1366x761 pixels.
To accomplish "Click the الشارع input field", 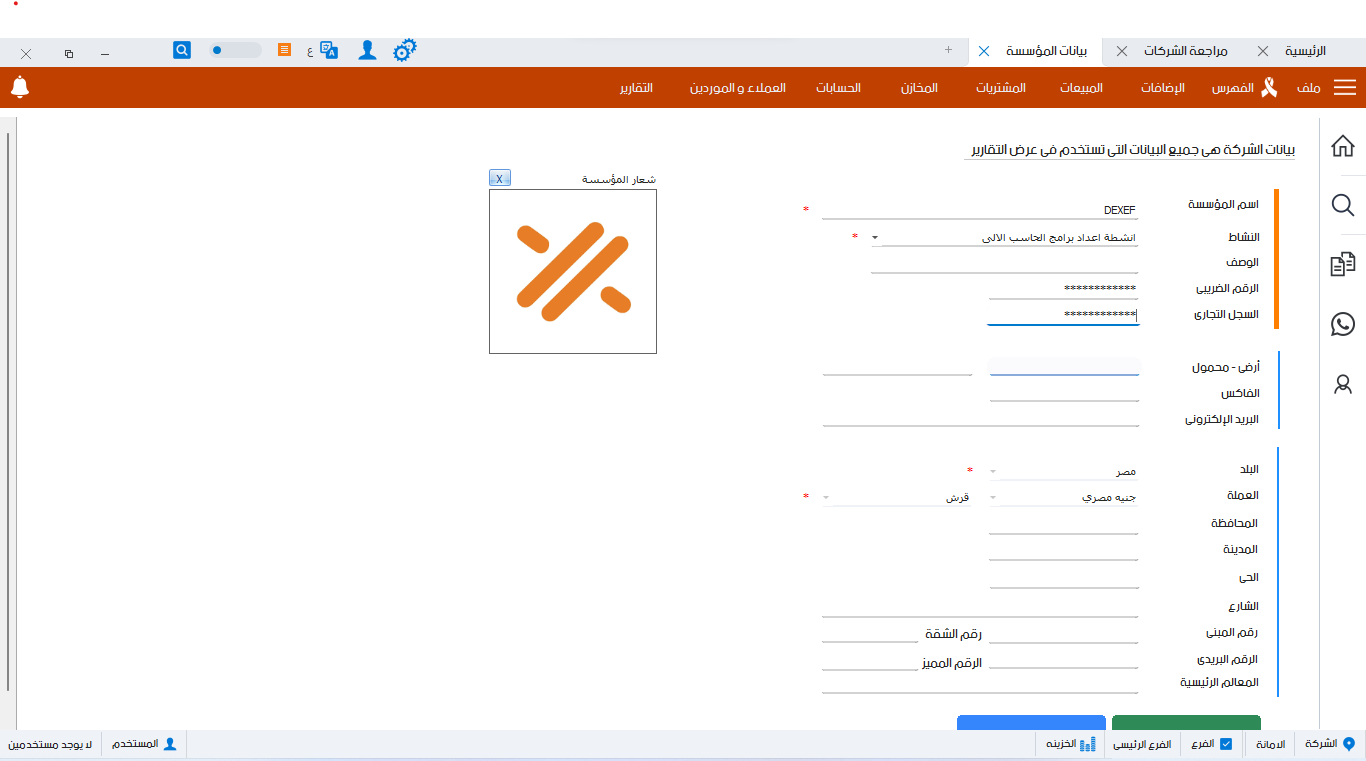I will pos(980,607).
